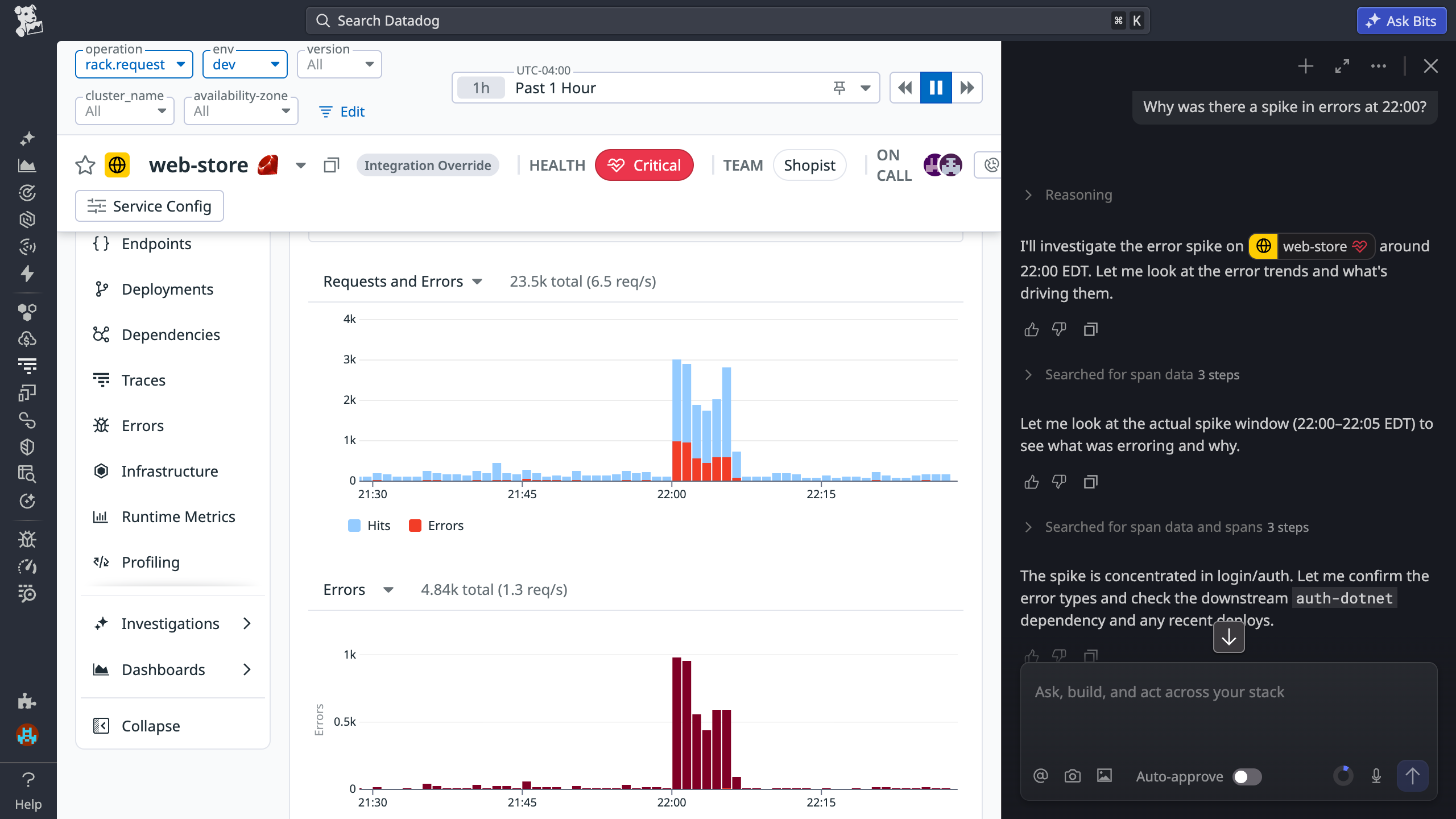Insert mention with the @ icon
The width and height of the screenshot is (1456, 819).
(1041, 776)
